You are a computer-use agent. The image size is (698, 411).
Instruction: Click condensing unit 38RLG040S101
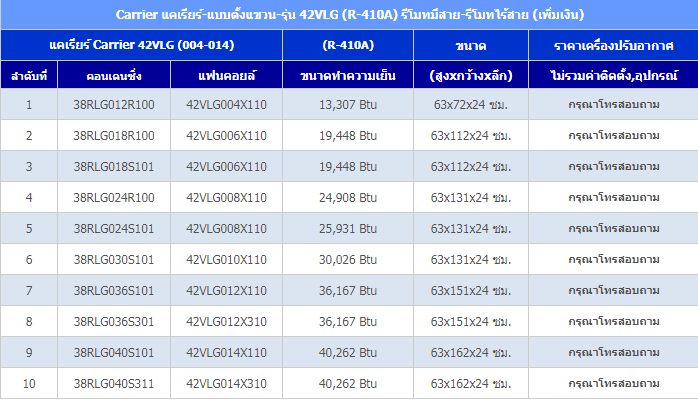[114, 352]
